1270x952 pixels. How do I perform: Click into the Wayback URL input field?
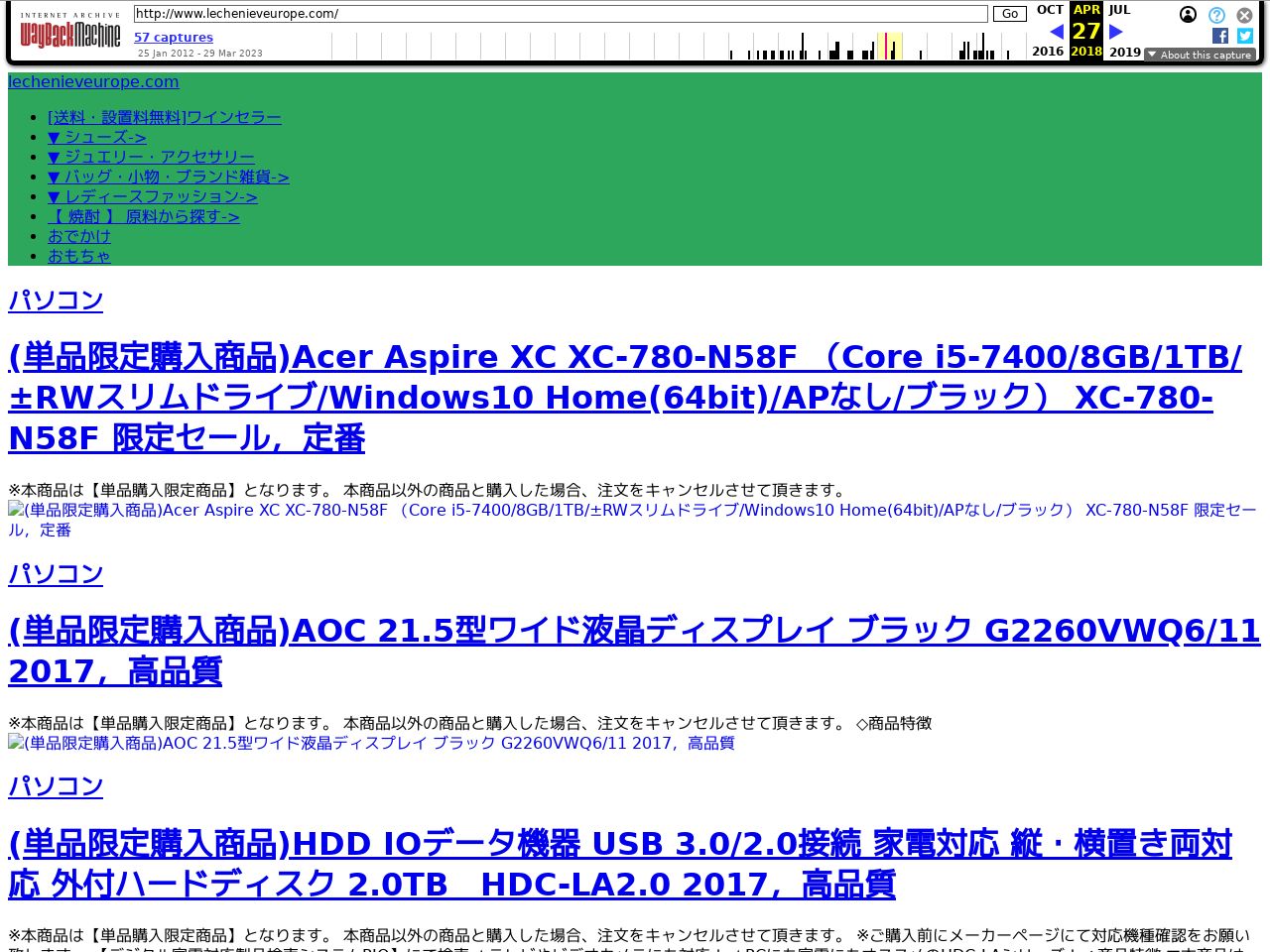click(x=561, y=14)
